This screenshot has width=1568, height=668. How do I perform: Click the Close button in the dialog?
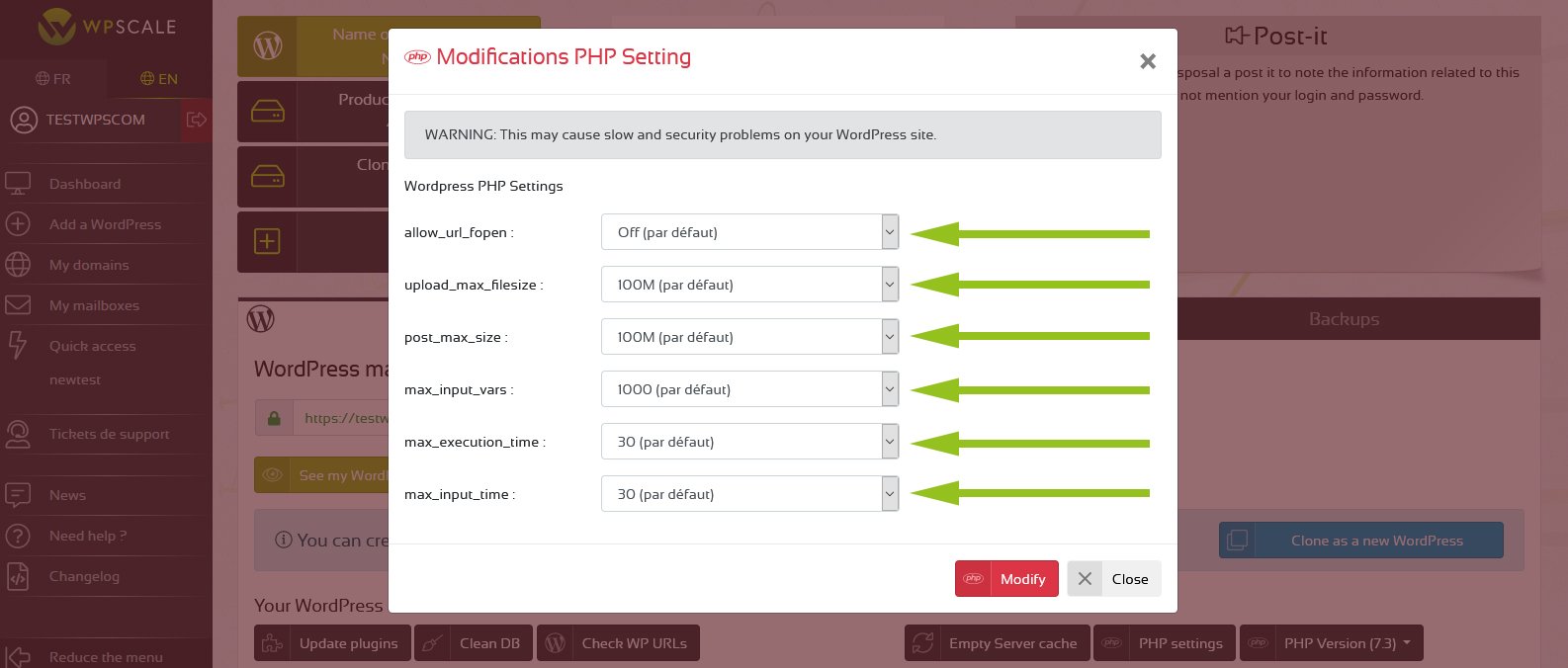[x=1113, y=579]
